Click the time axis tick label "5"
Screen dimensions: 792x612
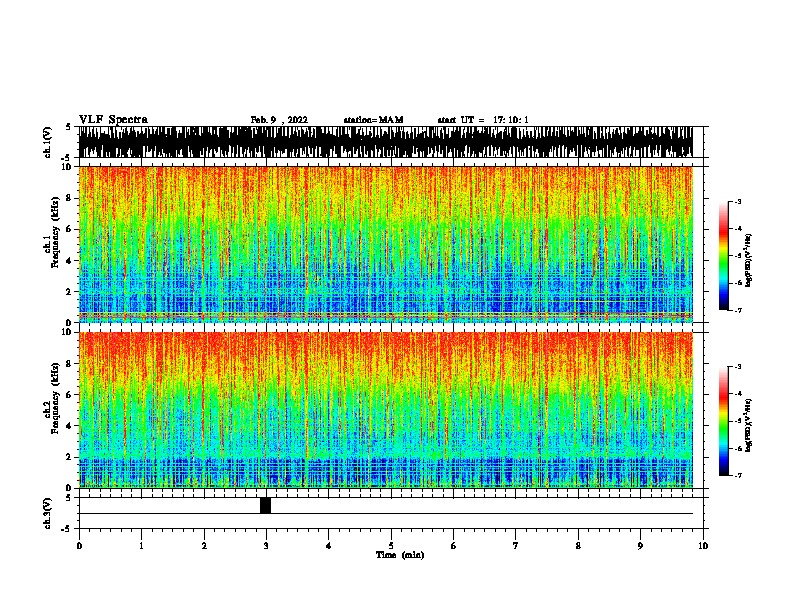[x=391, y=546]
